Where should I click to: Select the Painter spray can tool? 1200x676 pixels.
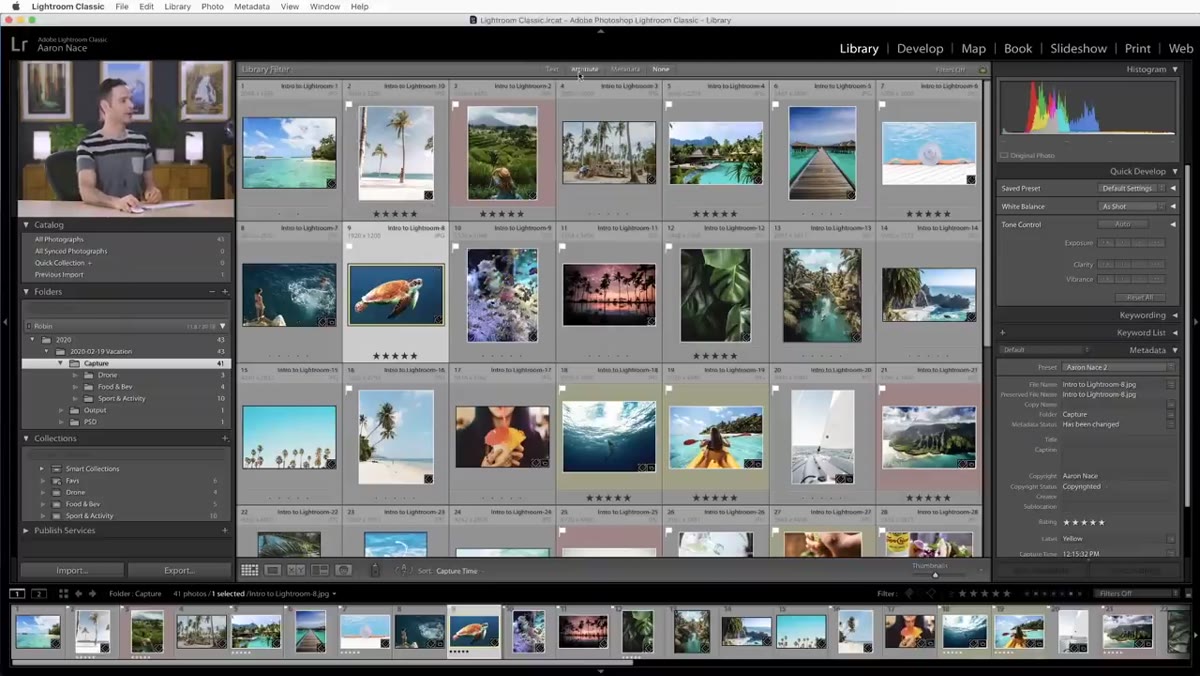375,570
